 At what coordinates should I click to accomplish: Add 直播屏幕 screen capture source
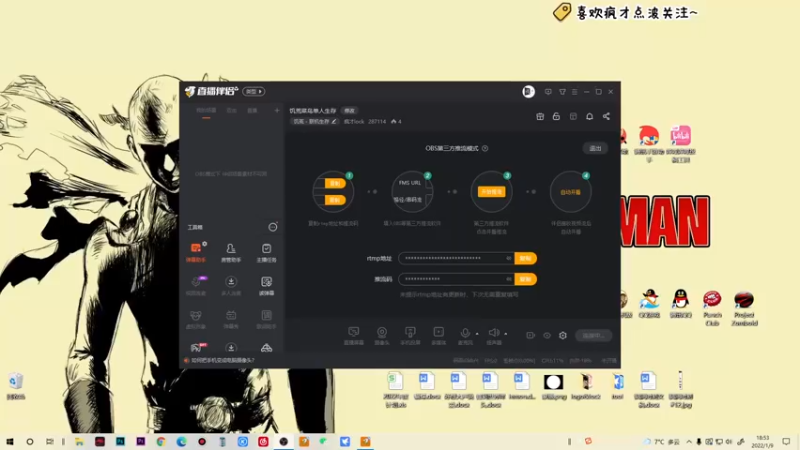pyautogui.click(x=354, y=336)
